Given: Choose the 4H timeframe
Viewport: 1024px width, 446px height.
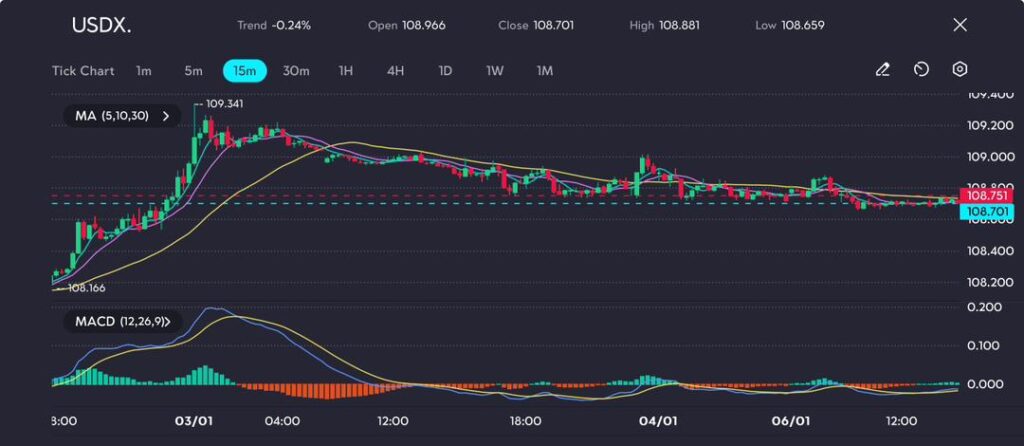Looking at the screenshot, I should 395,71.
